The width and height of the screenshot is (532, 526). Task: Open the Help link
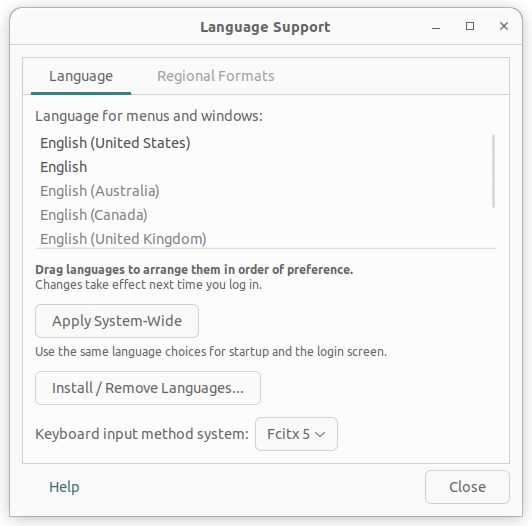click(64, 487)
